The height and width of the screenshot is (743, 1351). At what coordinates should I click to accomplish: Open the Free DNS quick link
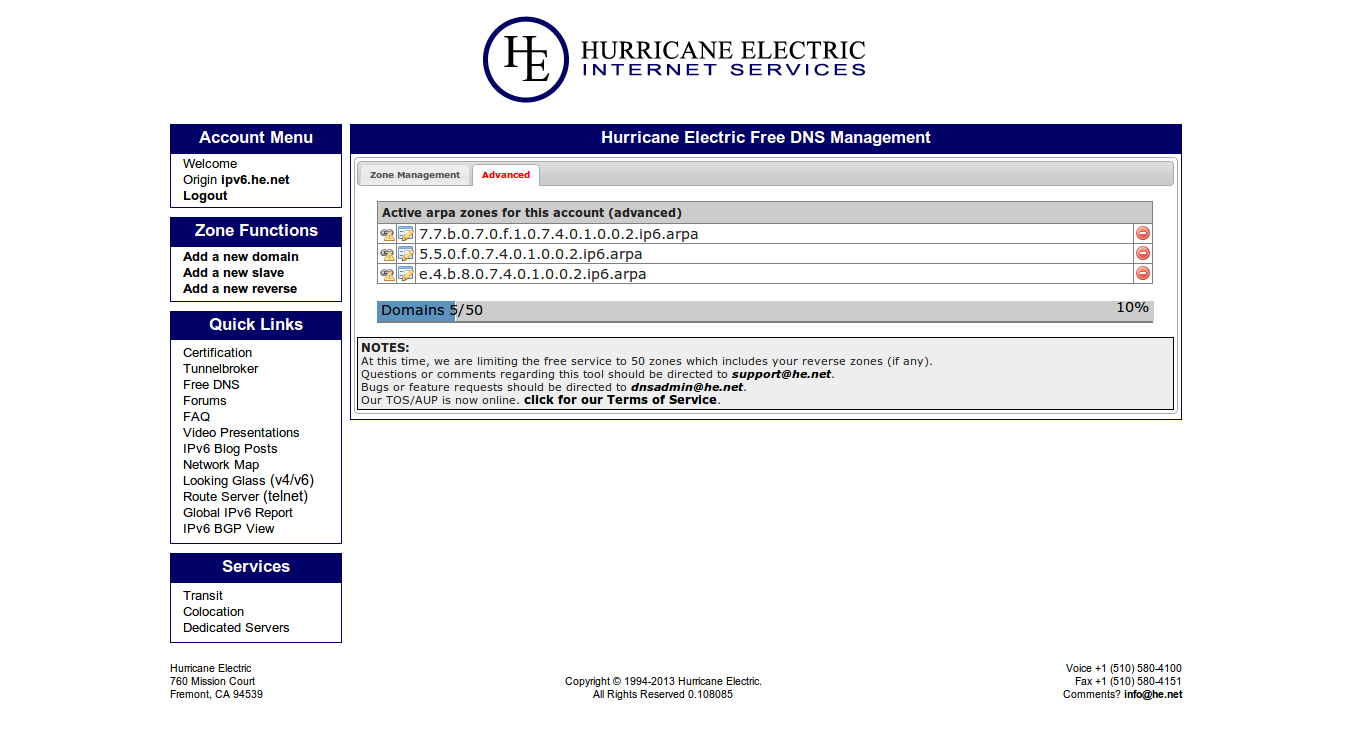click(x=211, y=385)
